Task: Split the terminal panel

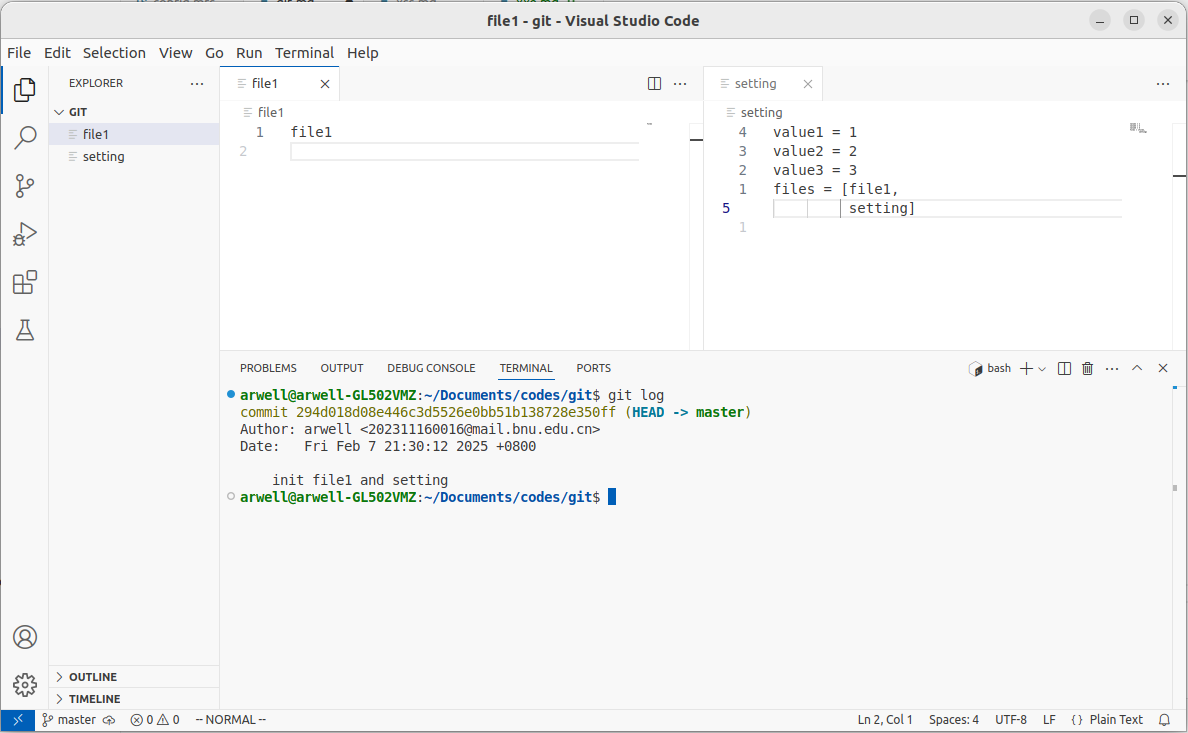Action: tap(1064, 368)
